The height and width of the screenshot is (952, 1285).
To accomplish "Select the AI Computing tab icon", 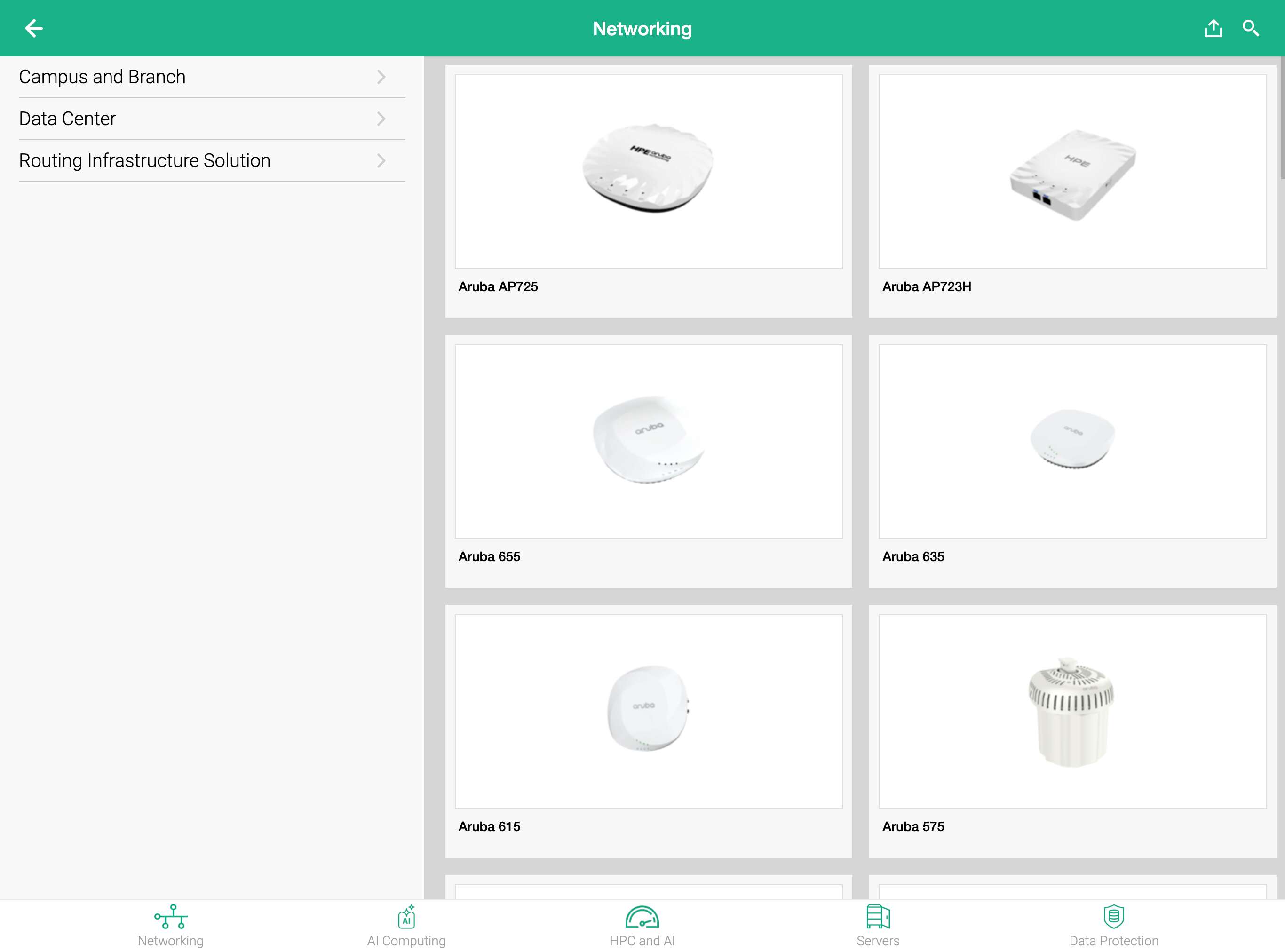I will [x=406, y=916].
